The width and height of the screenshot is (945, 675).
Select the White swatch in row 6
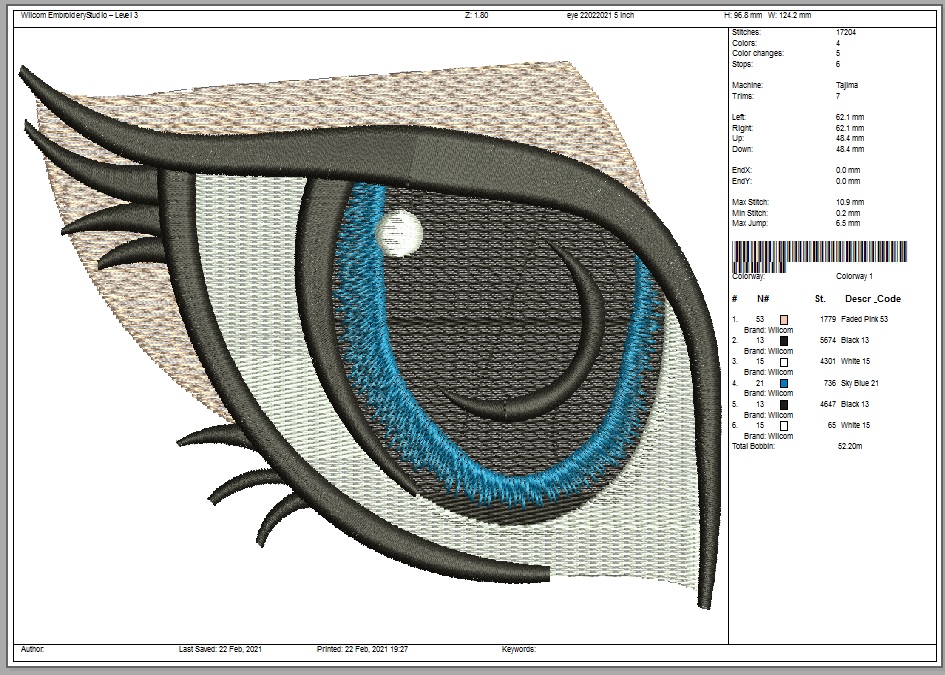(784, 426)
